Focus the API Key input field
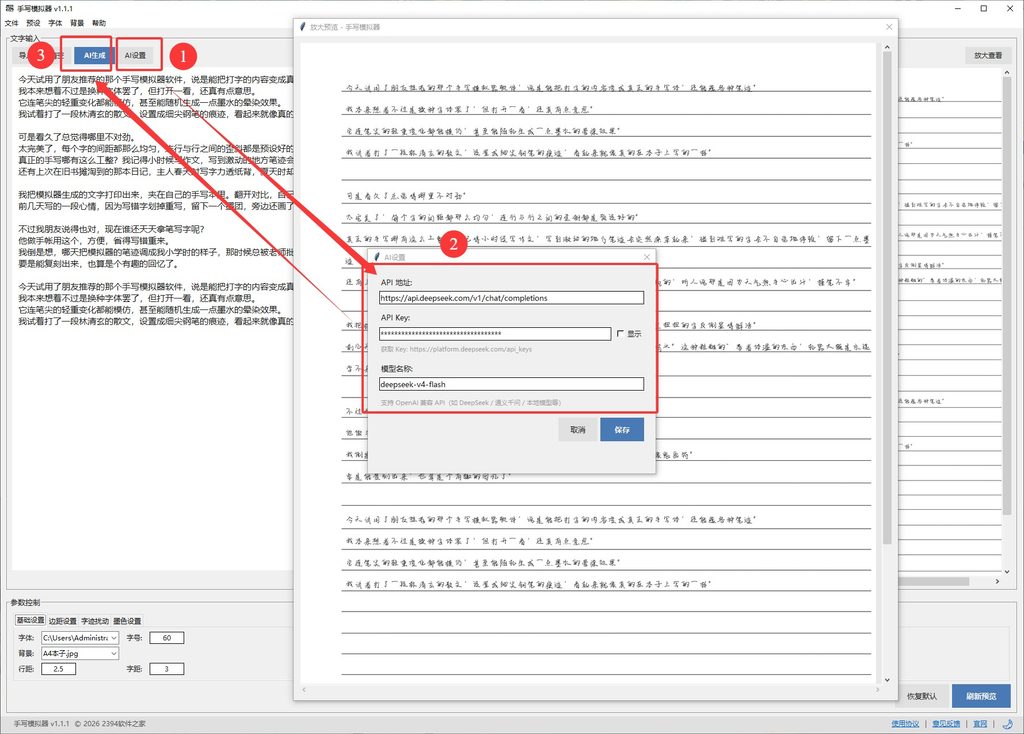The width and height of the screenshot is (1024, 734). click(x=494, y=333)
